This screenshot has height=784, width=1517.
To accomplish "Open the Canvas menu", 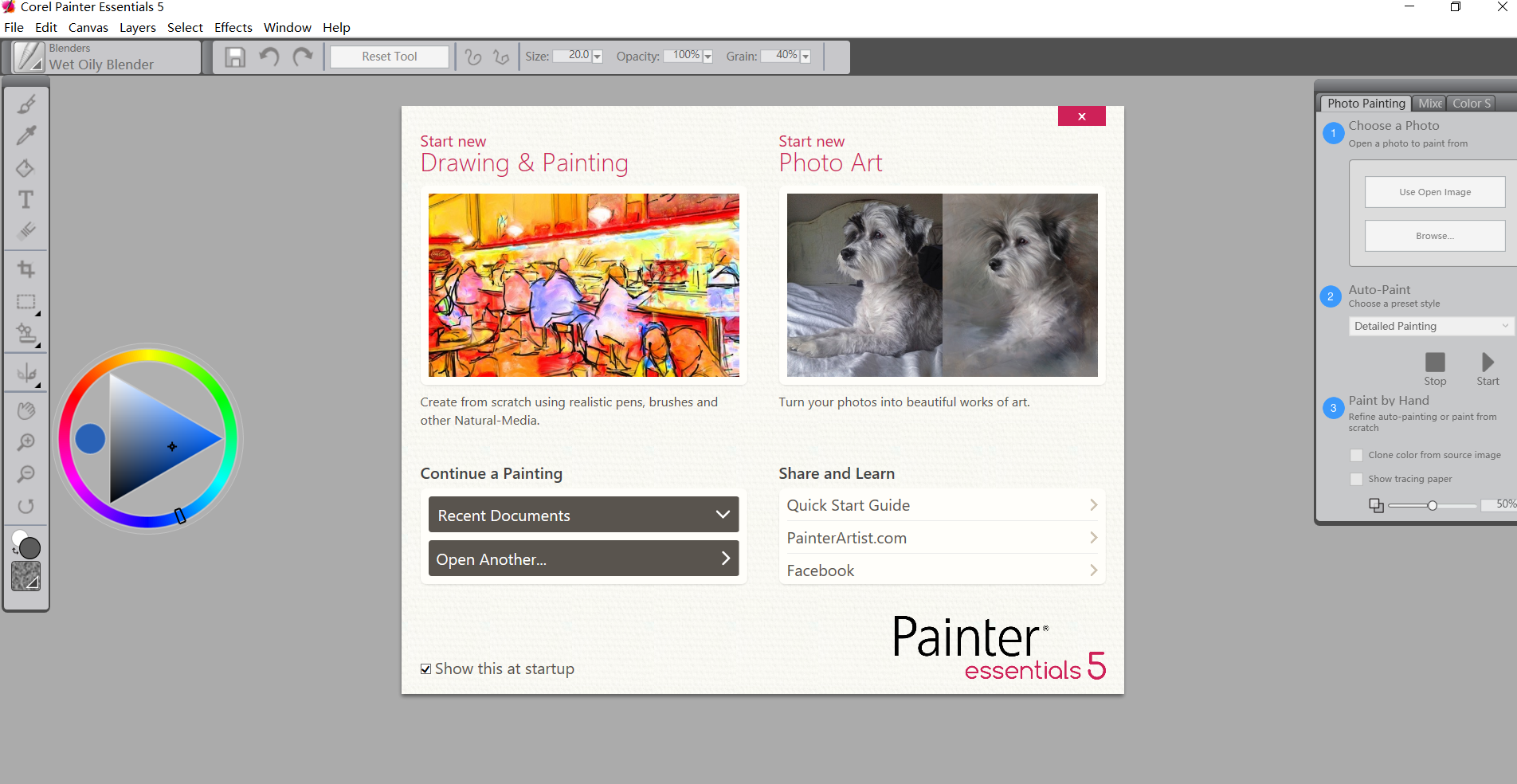I will 88,27.
